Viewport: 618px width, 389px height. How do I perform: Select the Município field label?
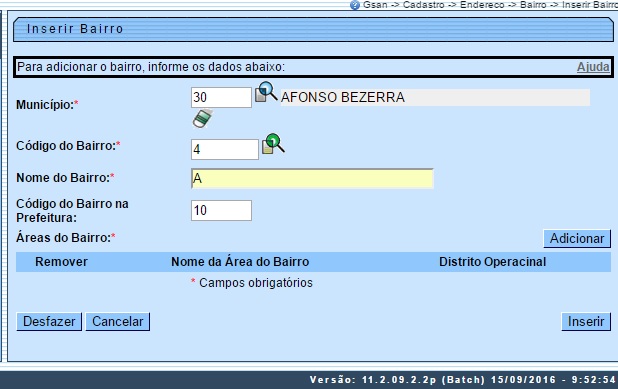[x=47, y=105]
